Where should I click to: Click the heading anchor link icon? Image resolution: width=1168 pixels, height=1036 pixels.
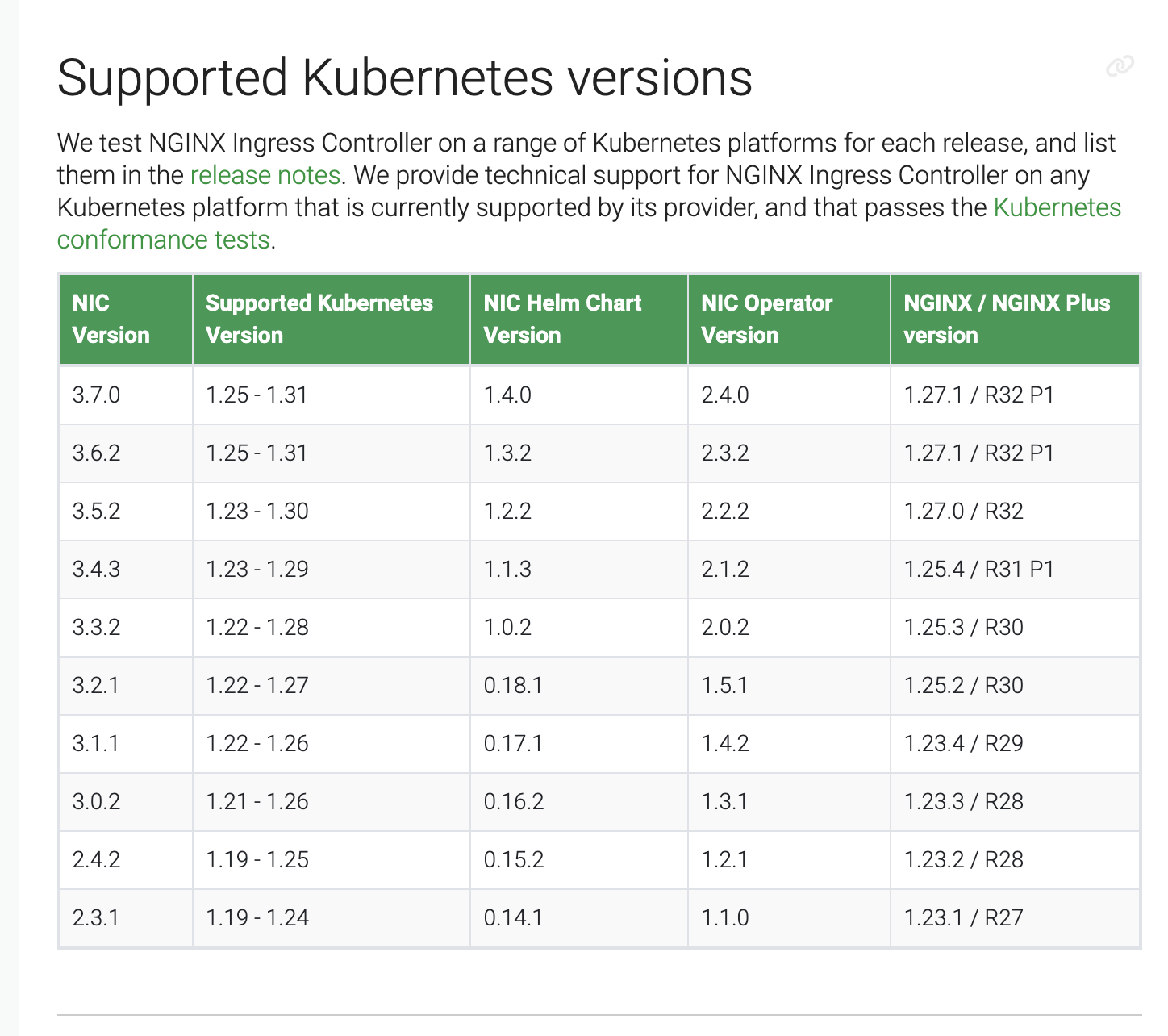(1120, 67)
